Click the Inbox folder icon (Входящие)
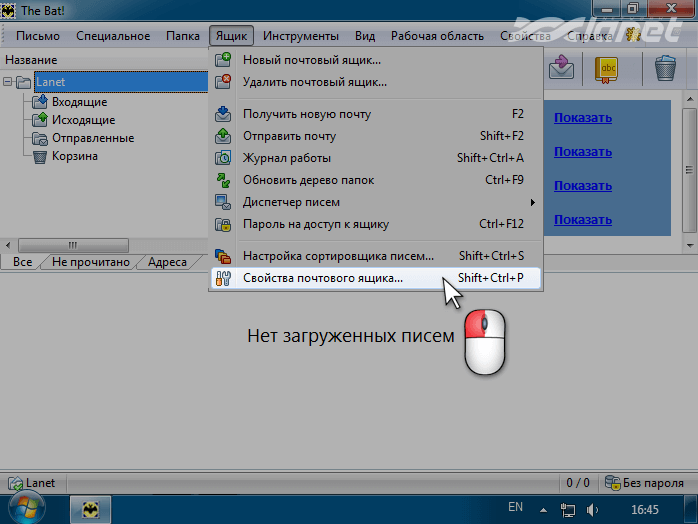This screenshot has width=698, height=524. pos(40,102)
